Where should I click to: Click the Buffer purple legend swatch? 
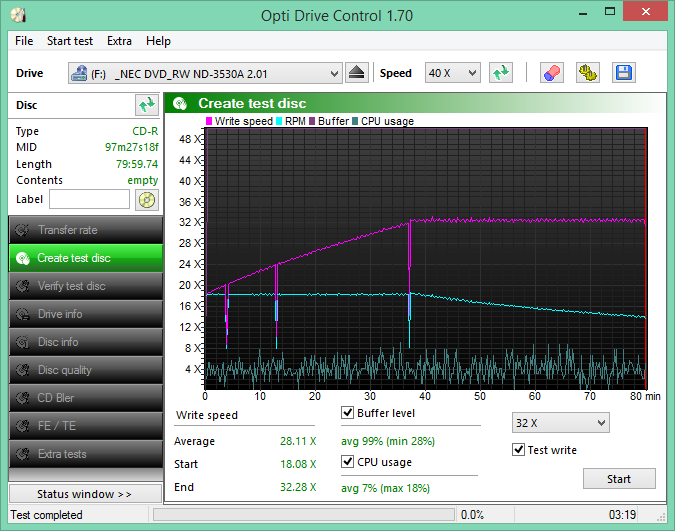pos(312,121)
